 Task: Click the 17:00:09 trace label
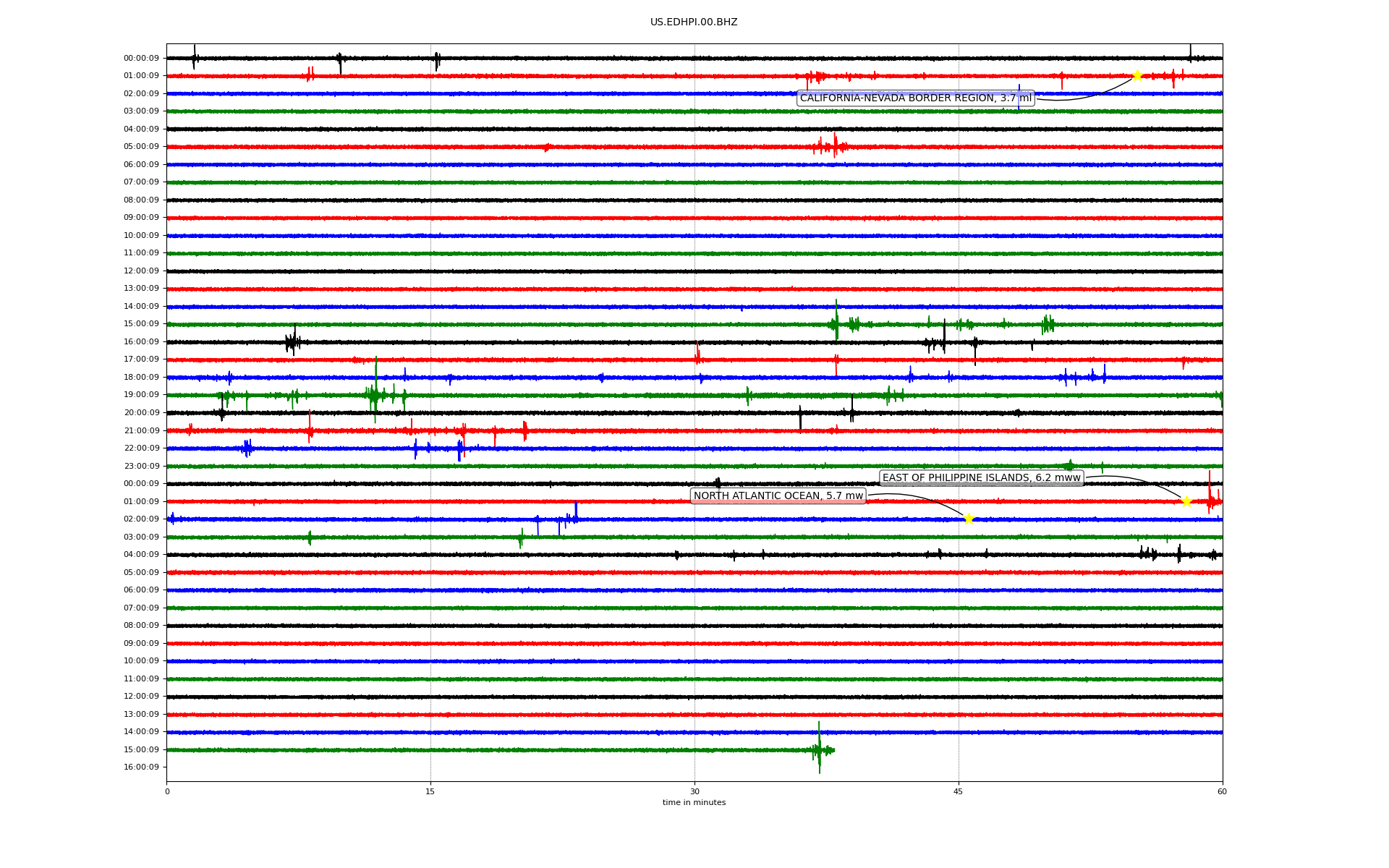click(141, 359)
